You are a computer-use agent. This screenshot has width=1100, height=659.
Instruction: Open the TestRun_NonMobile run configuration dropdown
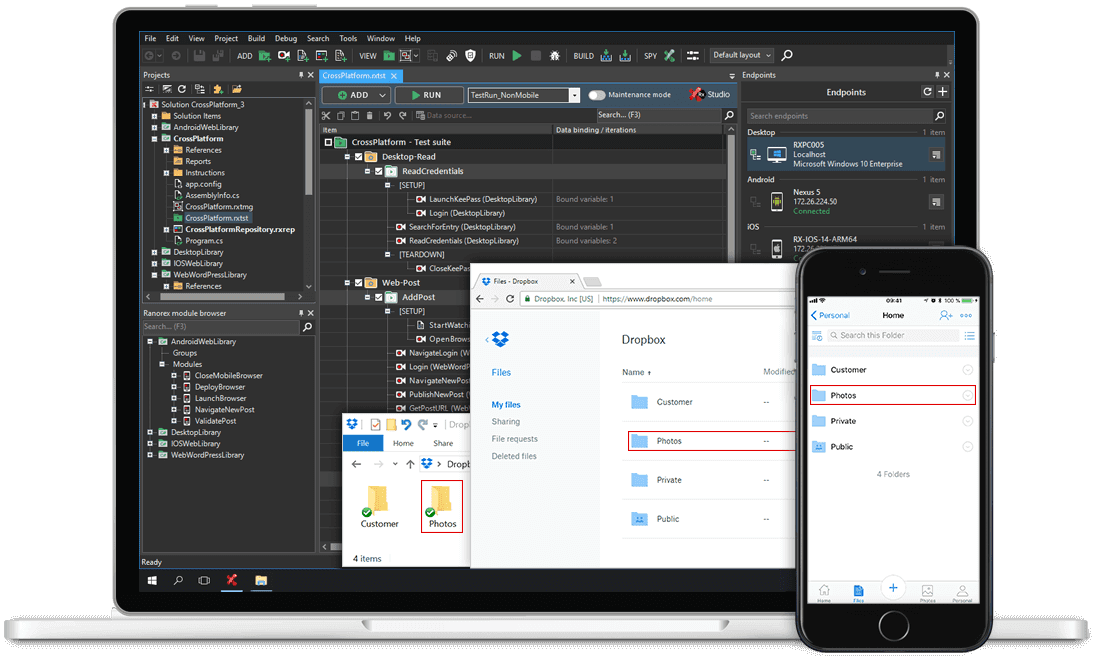[574, 95]
